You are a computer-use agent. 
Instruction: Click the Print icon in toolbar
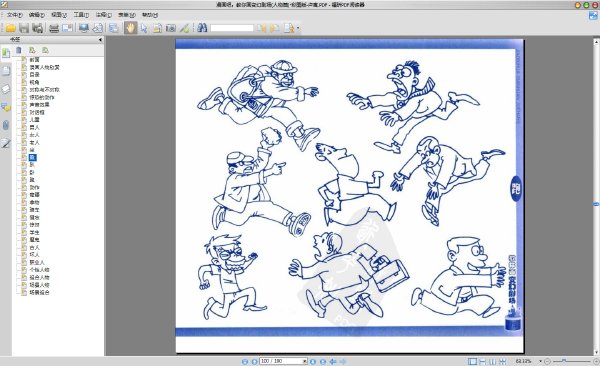[54, 28]
